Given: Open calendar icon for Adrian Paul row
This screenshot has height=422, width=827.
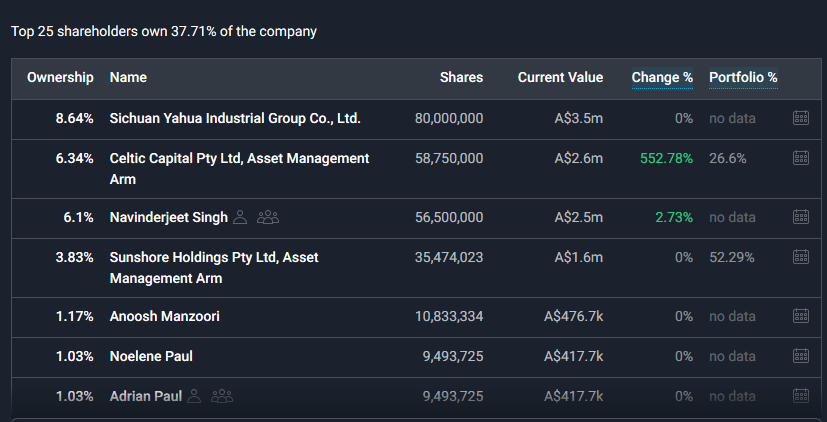Looking at the screenshot, I should tap(801, 396).
